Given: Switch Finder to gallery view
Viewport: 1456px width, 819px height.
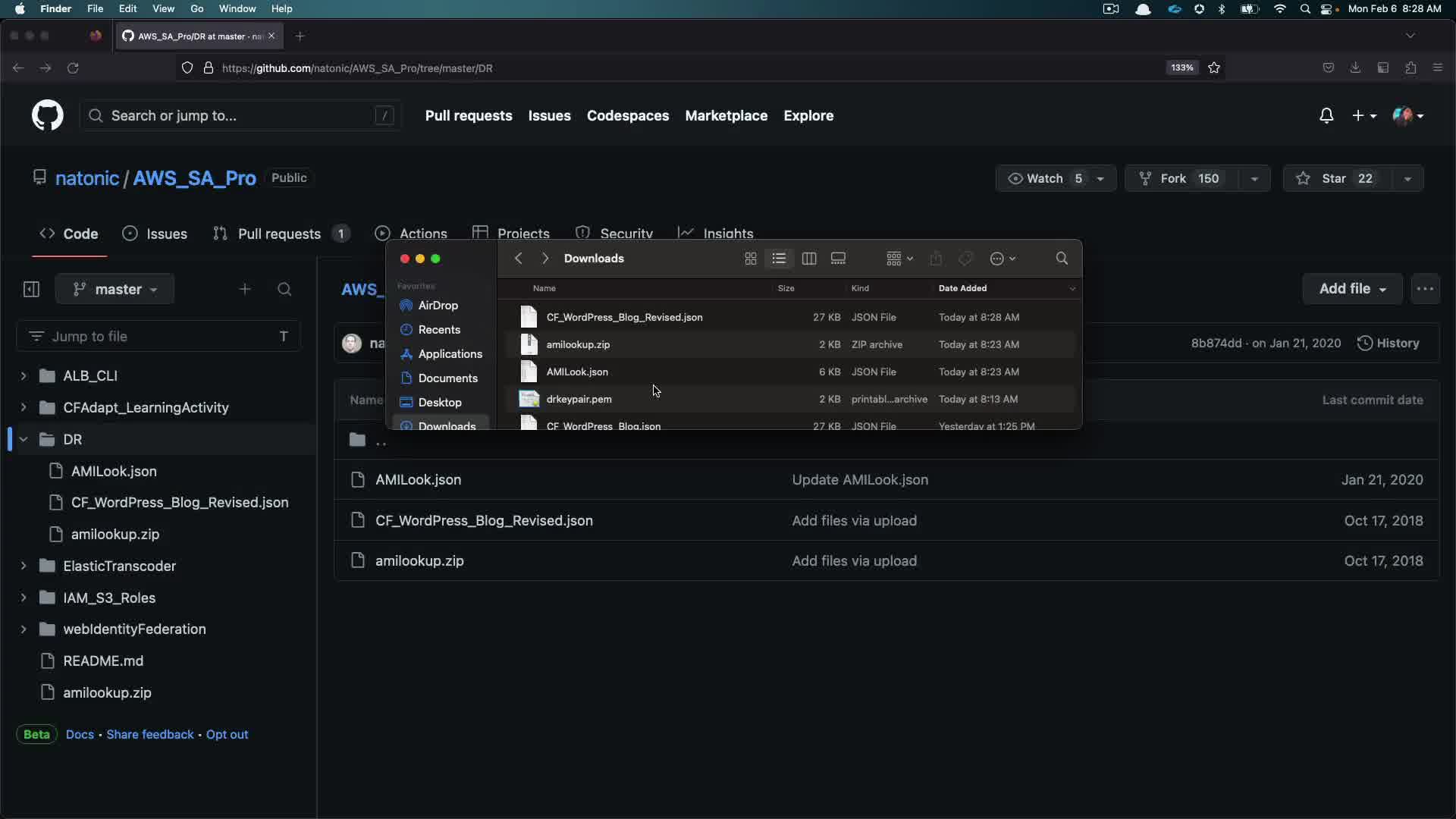Looking at the screenshot, I should pyautogui.click(x=838, y=259).
